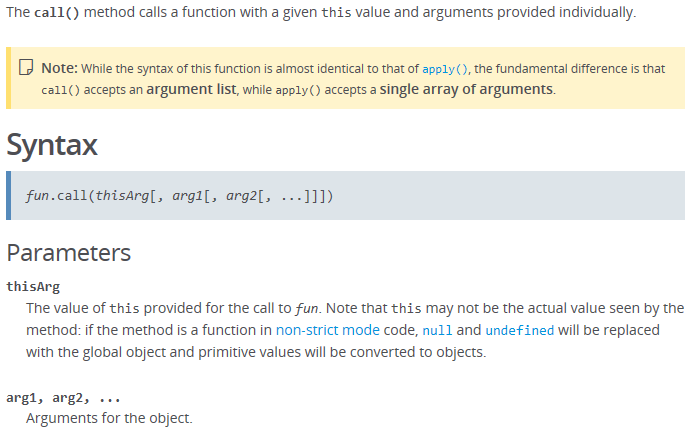697x429 pixels.
Task: Click the "Arguments for the object." description
Action: point(109,418)
